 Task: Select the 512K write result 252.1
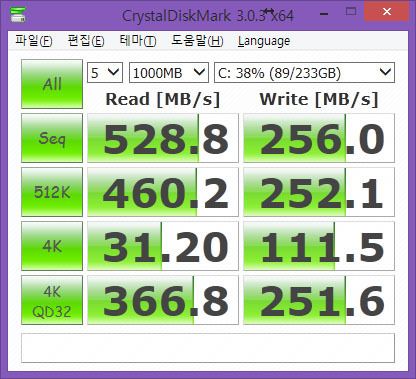[319, 192]
